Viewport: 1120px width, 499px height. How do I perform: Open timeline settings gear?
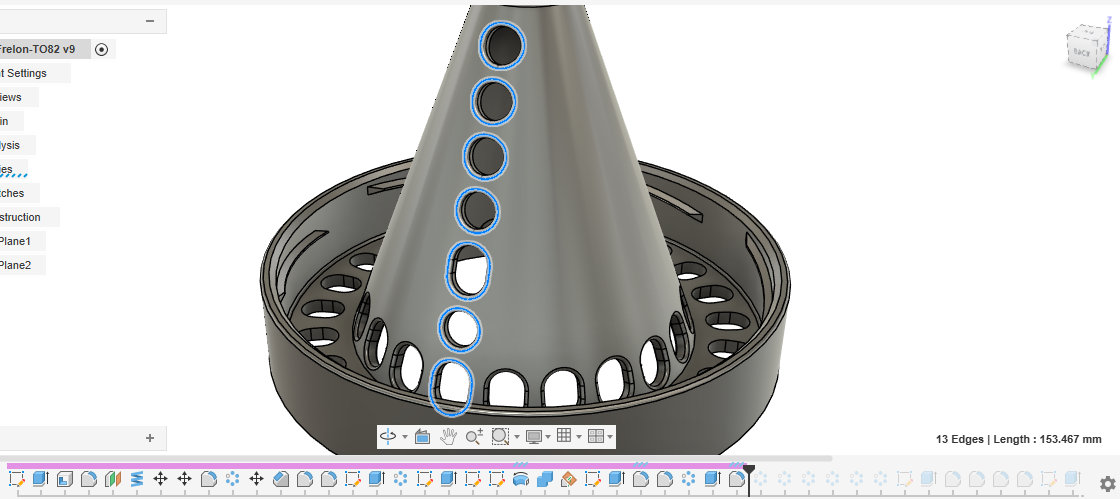(1107, 484)
